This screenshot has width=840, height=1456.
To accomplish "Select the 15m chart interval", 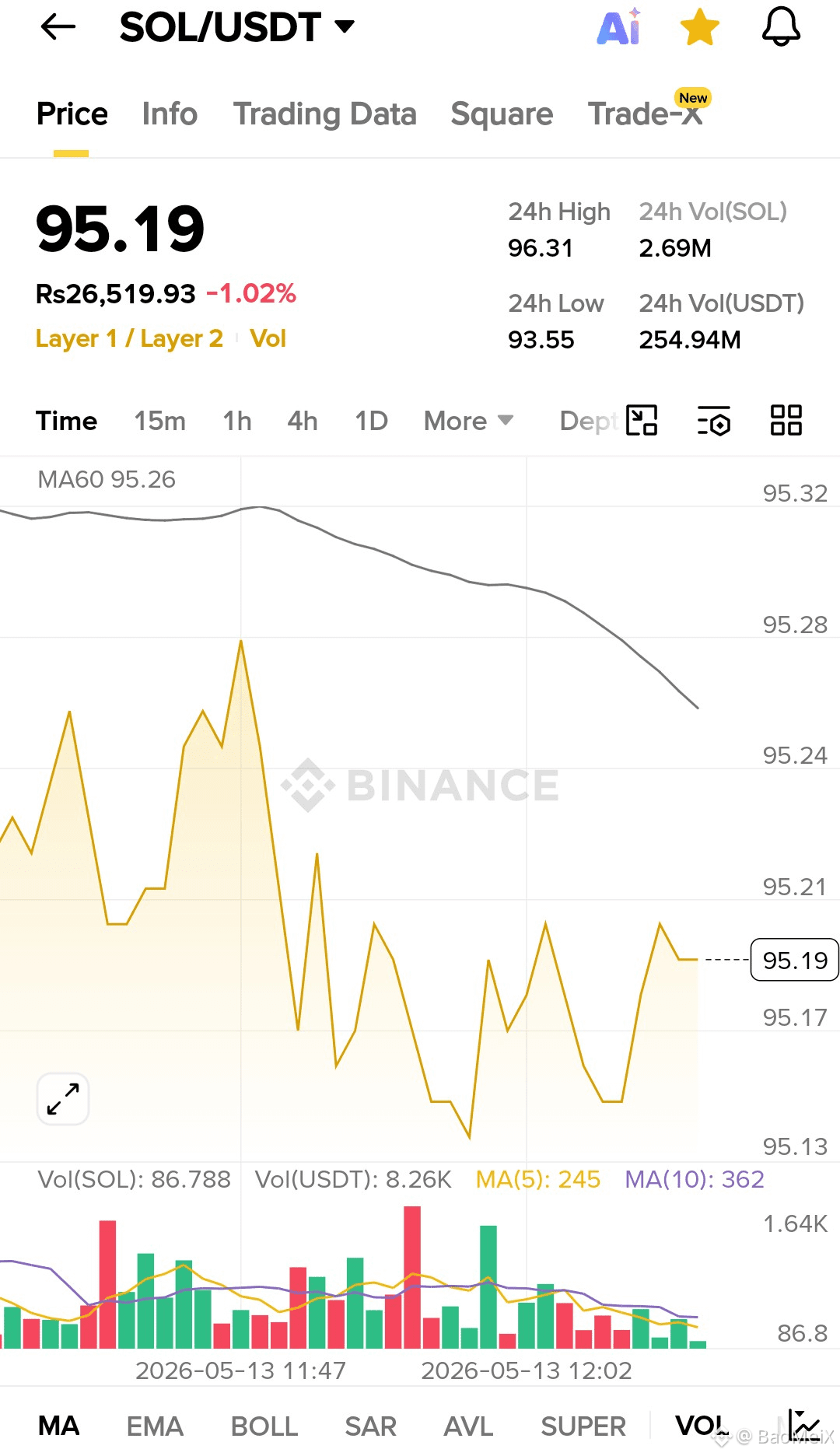I will click(159, 421).
